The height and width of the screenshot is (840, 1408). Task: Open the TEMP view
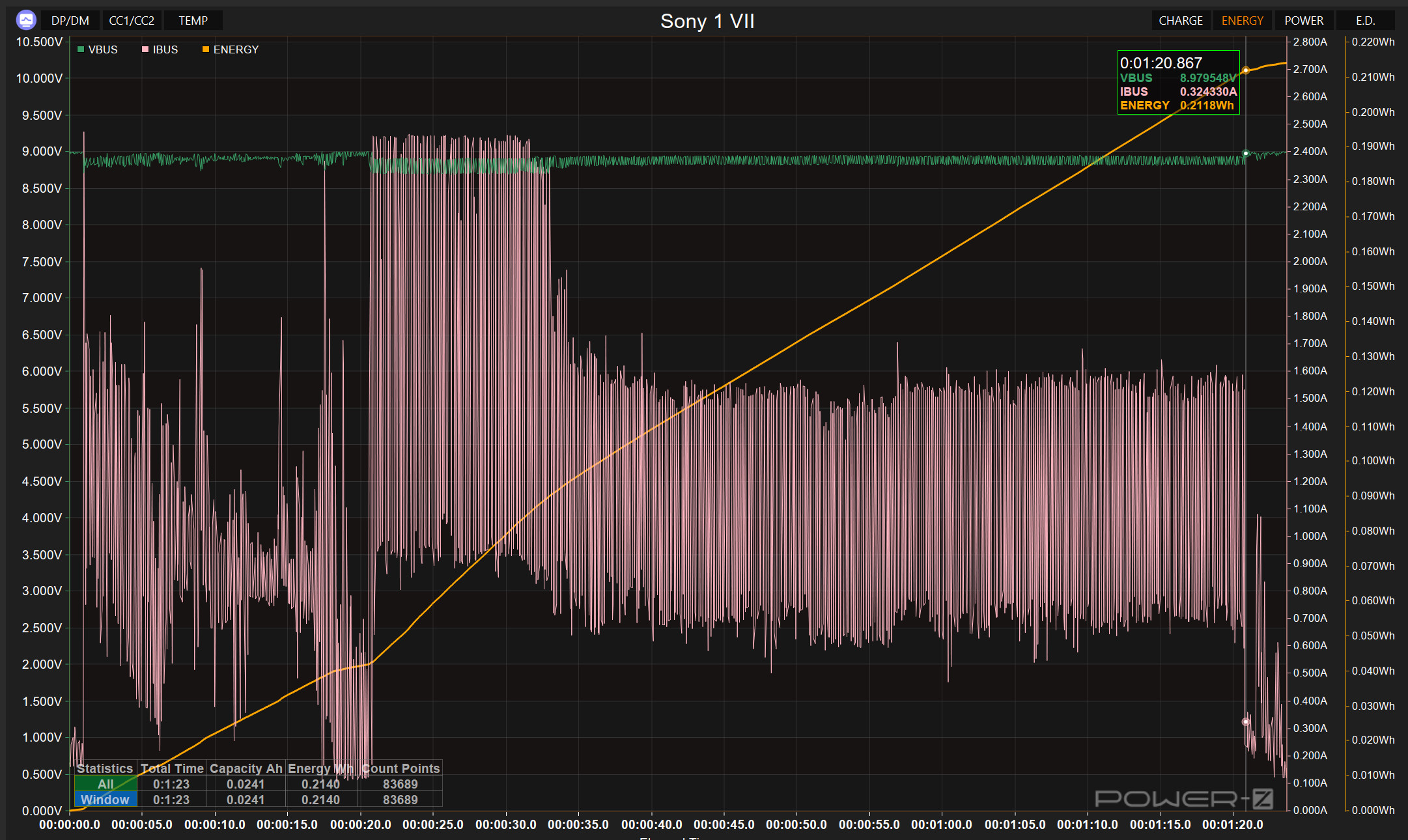point(193,21)
